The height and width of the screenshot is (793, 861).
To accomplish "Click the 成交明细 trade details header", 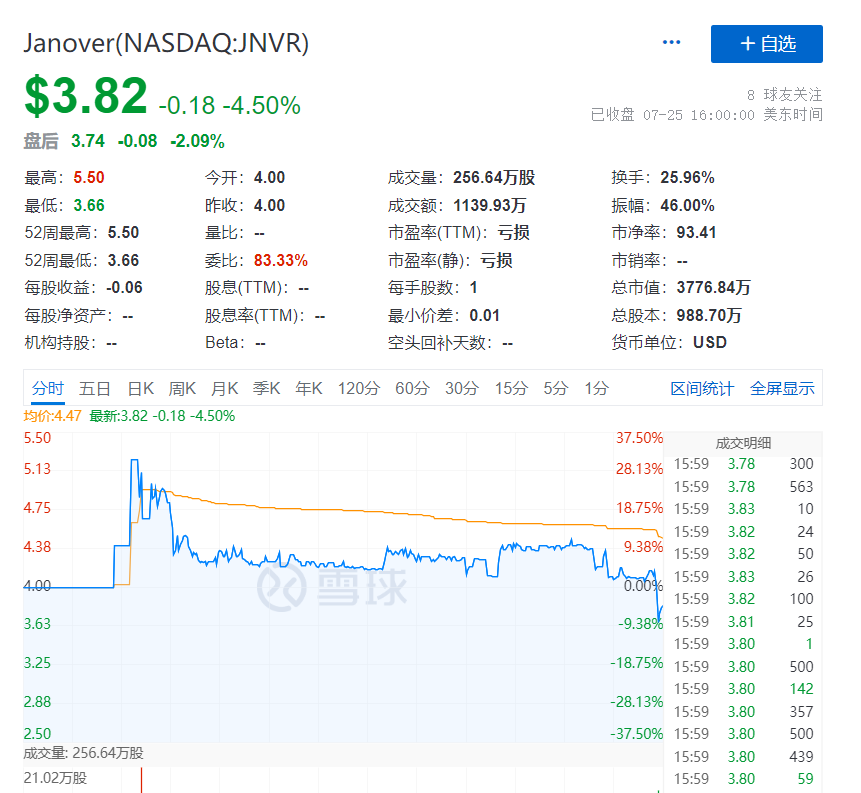I will point(743,443).
